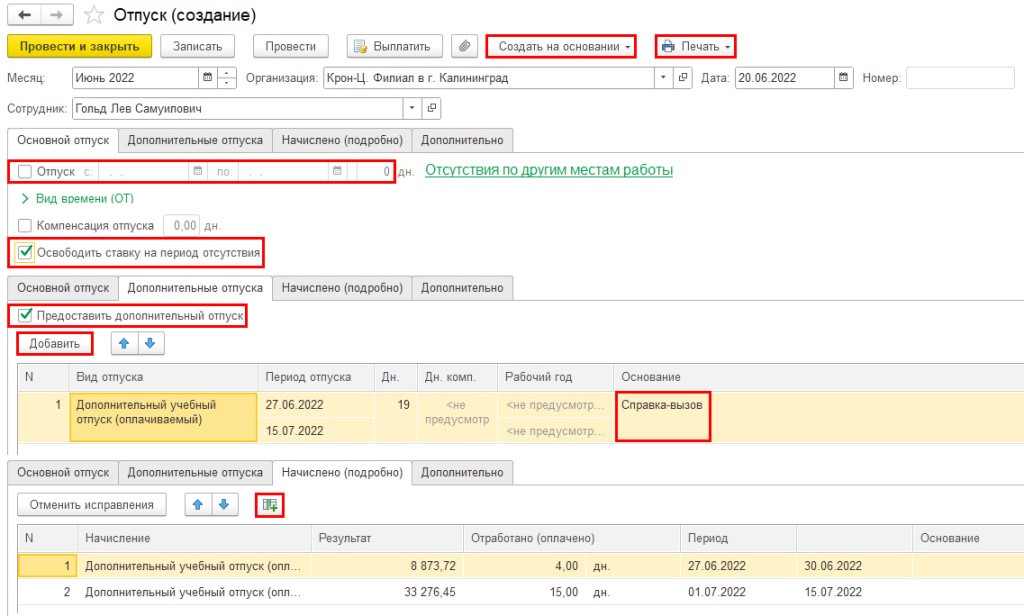Open calendar for vacation start date 'с'

197,171
